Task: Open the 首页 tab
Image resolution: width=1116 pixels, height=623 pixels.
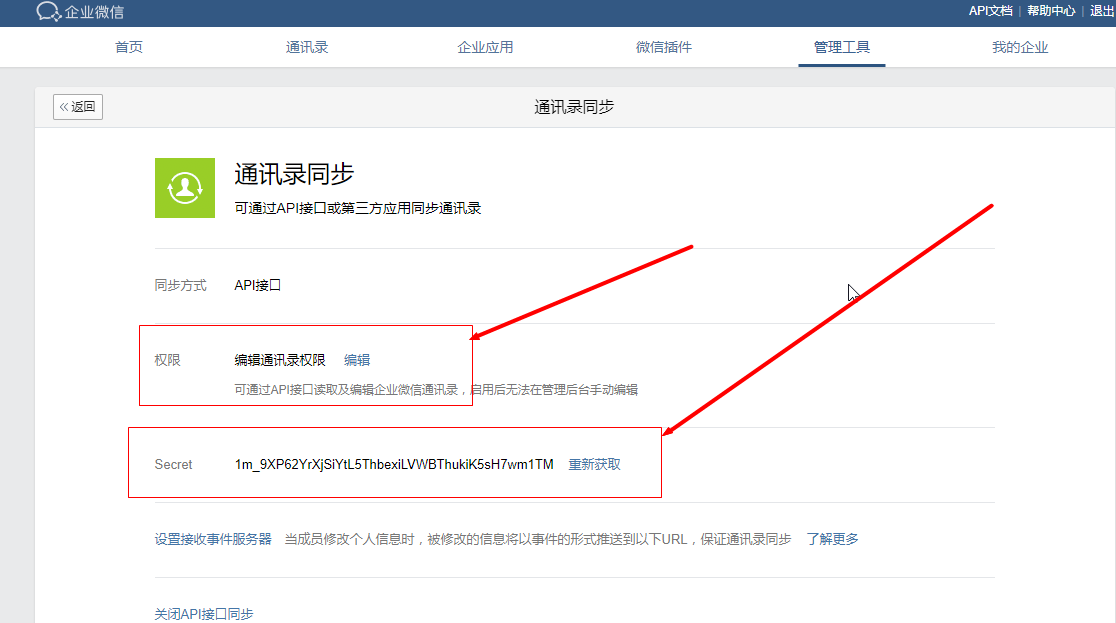Action: (x=129, y=47)
